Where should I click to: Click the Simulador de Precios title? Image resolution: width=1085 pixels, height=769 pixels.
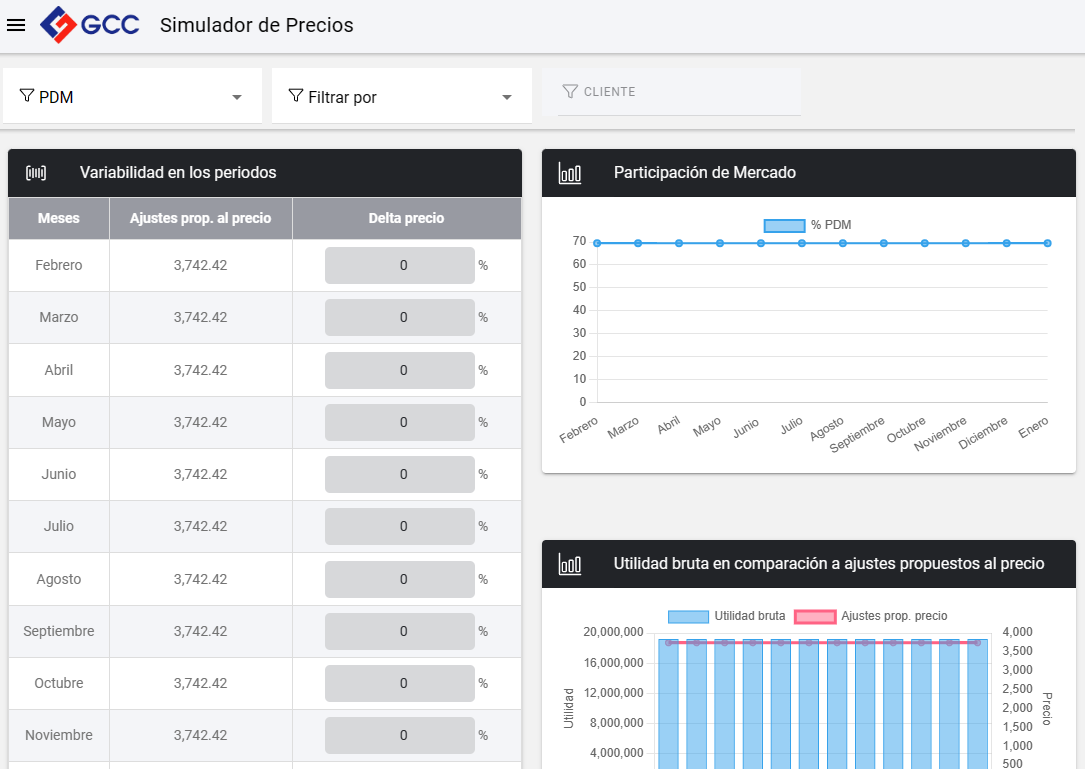pyautogui.click(x=257, y=25)
